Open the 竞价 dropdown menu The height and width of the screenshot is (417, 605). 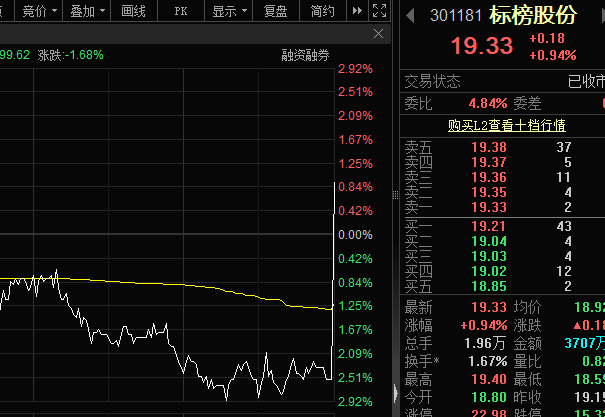[40, 11]
